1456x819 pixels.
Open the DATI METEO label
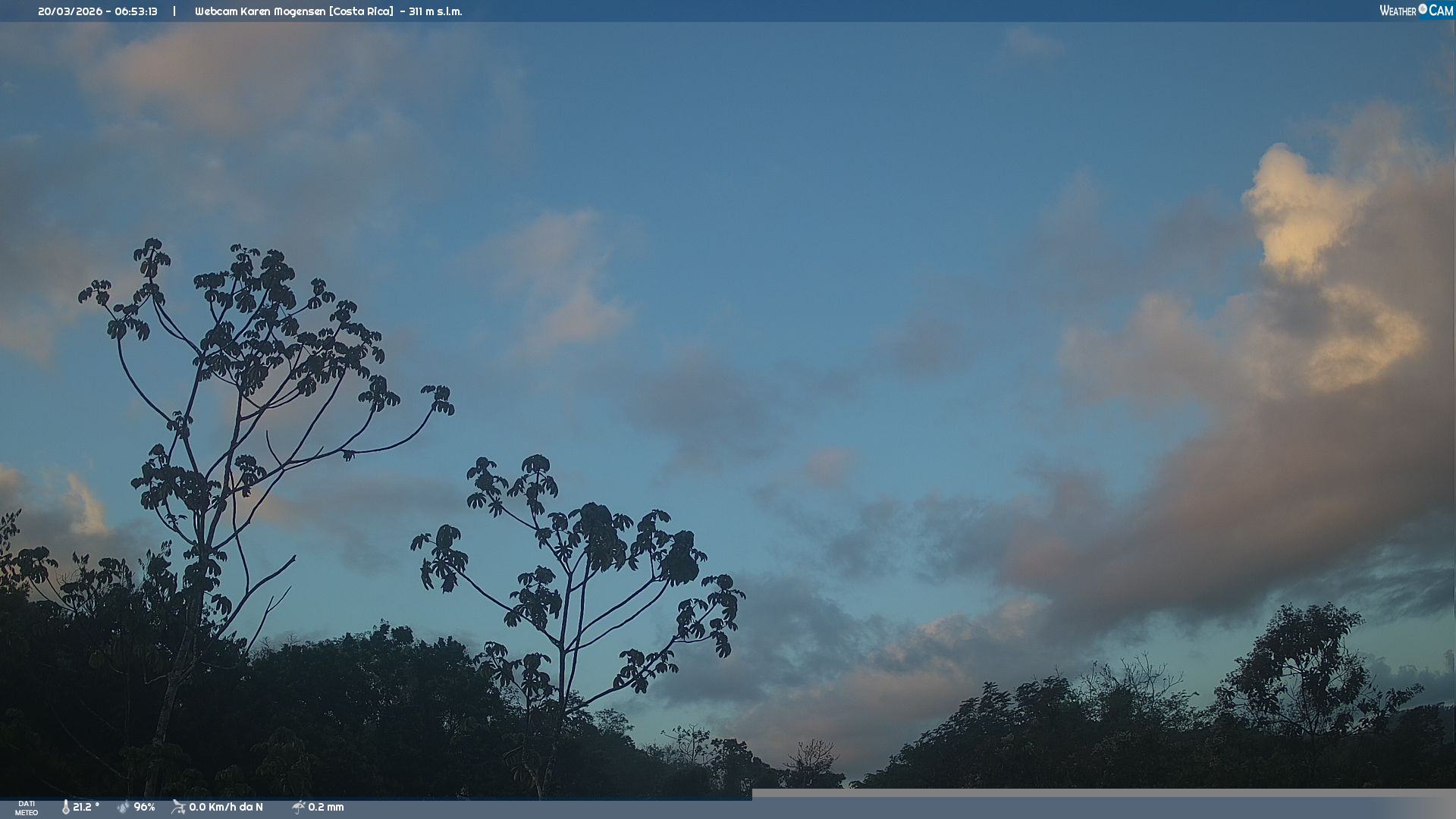click(27, 808)
